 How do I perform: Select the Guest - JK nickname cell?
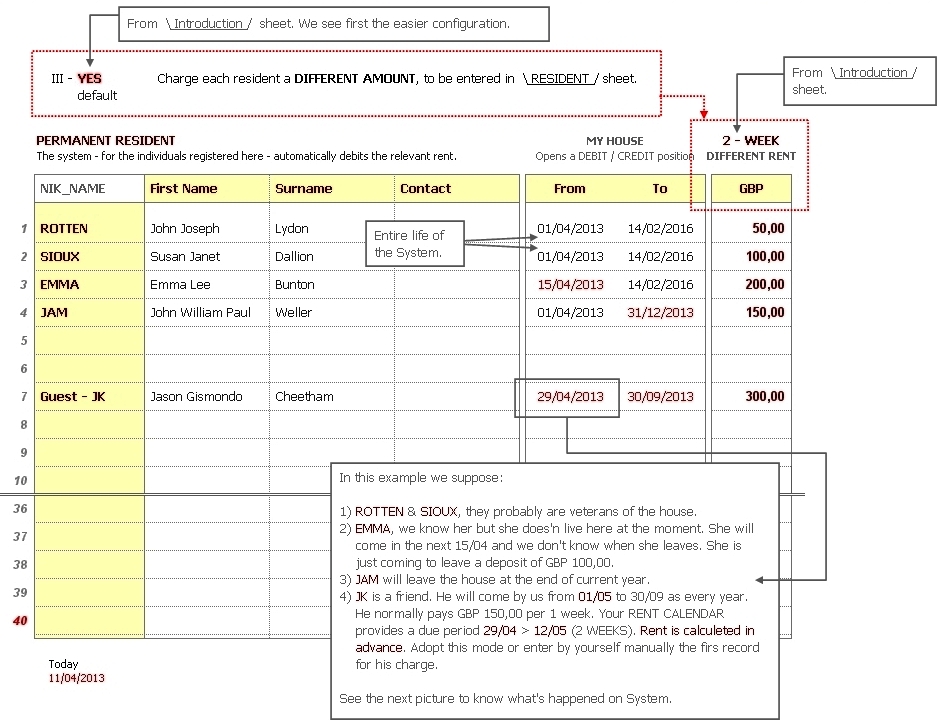point(89,396)
